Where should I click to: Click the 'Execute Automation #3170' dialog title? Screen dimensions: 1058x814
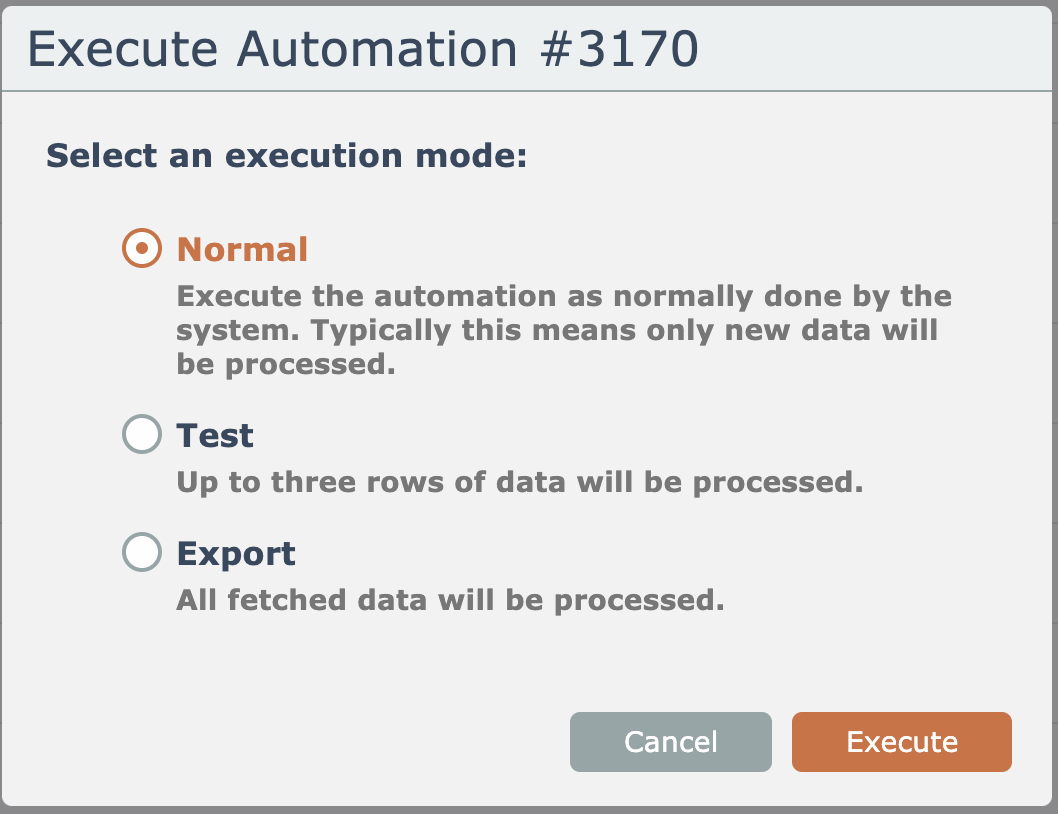[x=362, y=49]
